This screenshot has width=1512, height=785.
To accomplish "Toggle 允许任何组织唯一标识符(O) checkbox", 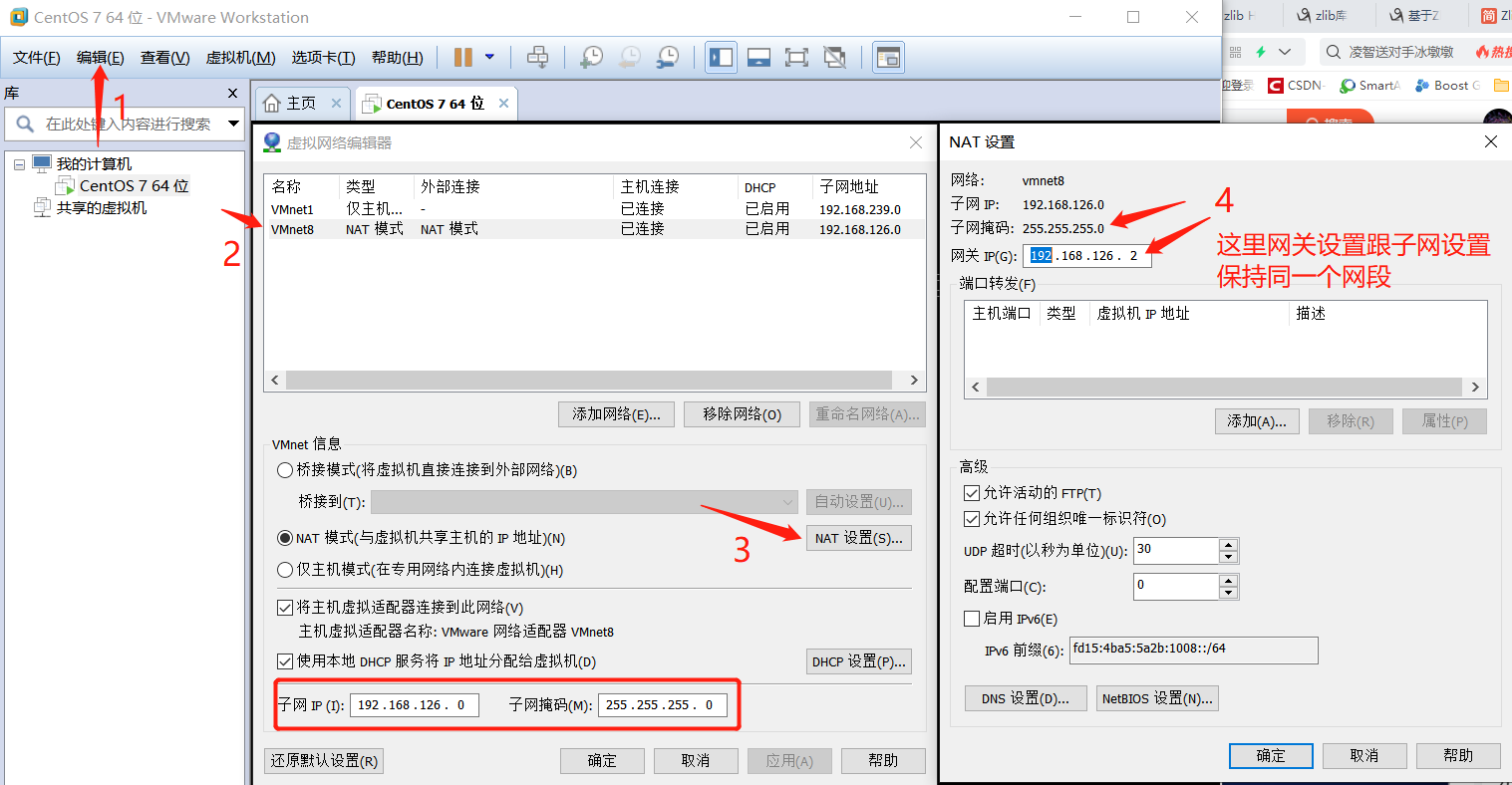I will (972, 519).
